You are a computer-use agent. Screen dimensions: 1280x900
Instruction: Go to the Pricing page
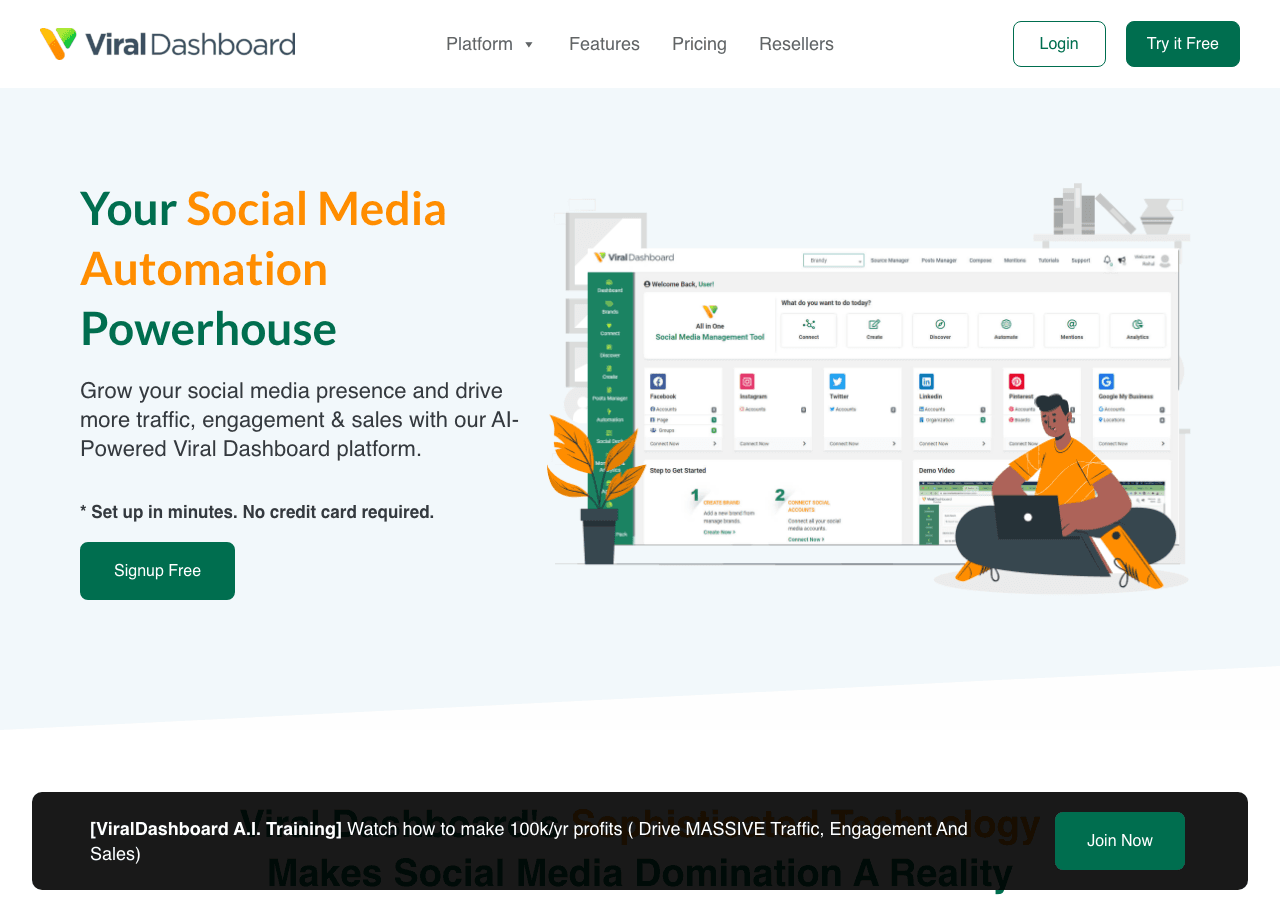pos(699,44)
